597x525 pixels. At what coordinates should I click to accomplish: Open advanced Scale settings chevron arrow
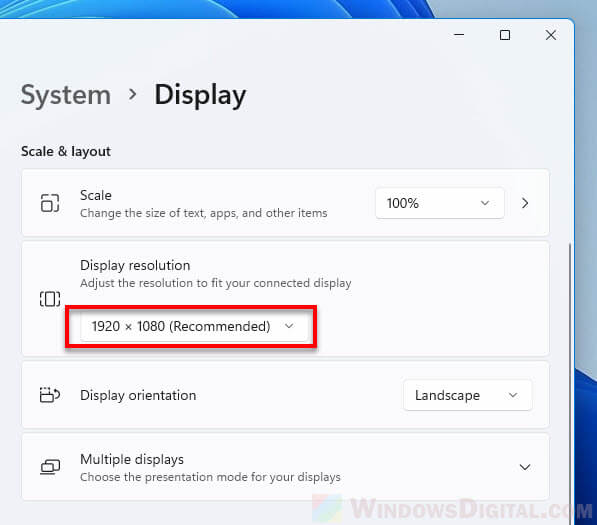525,203
